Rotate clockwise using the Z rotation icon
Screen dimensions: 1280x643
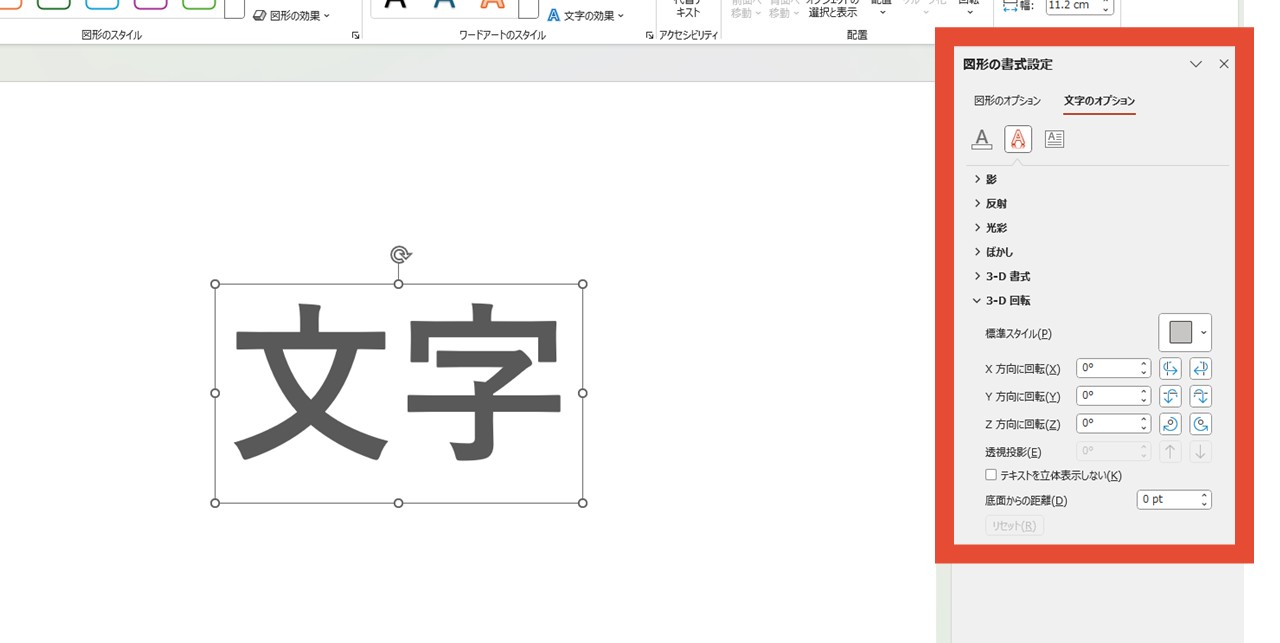(1170, 424)
